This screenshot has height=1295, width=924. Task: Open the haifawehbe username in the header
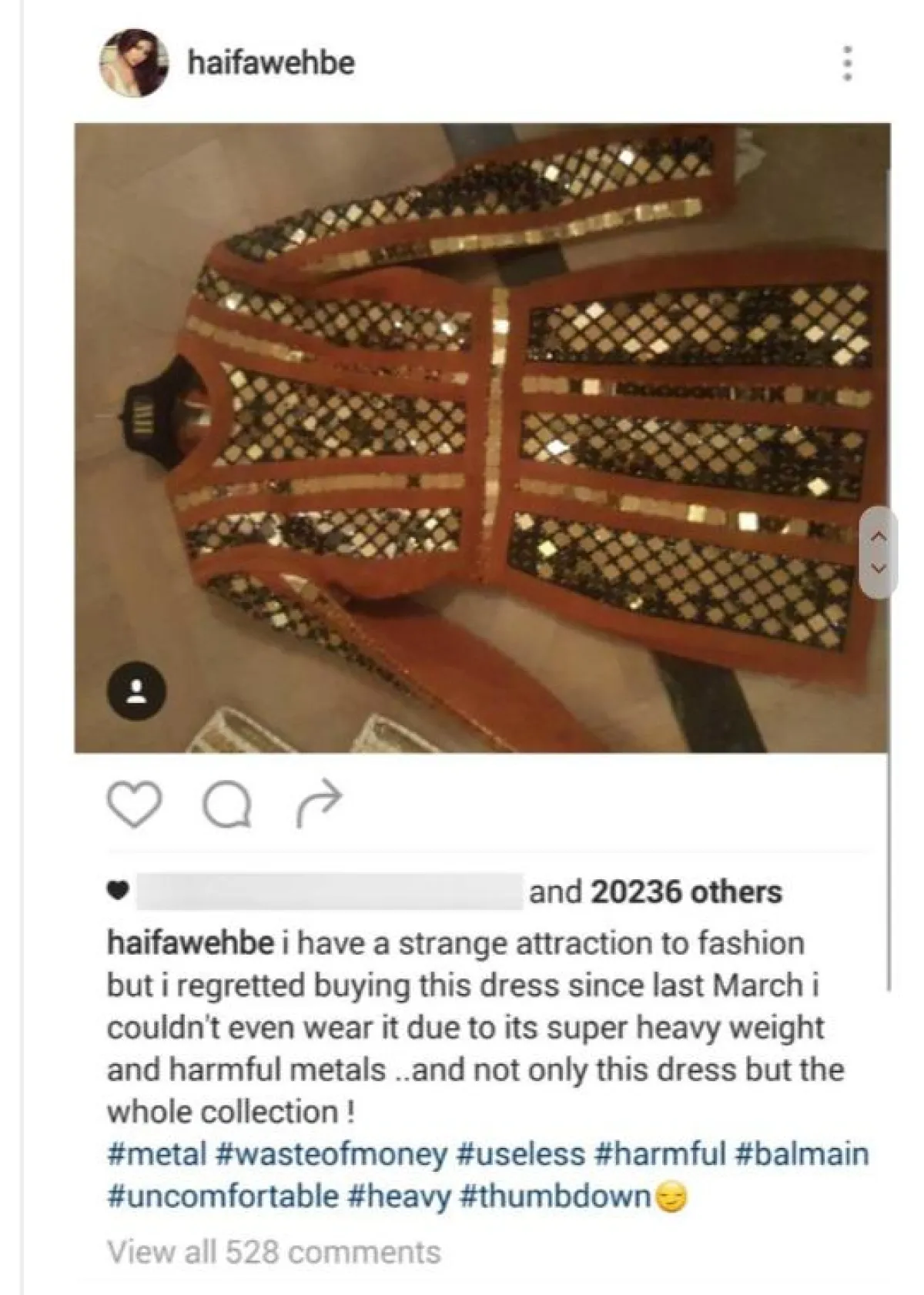coord(271,63)
